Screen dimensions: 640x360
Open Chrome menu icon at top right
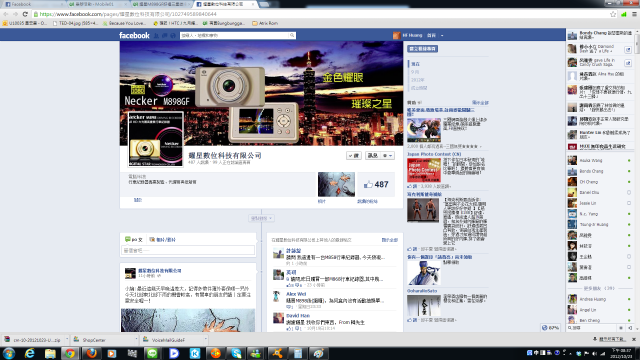click(634, 14)
